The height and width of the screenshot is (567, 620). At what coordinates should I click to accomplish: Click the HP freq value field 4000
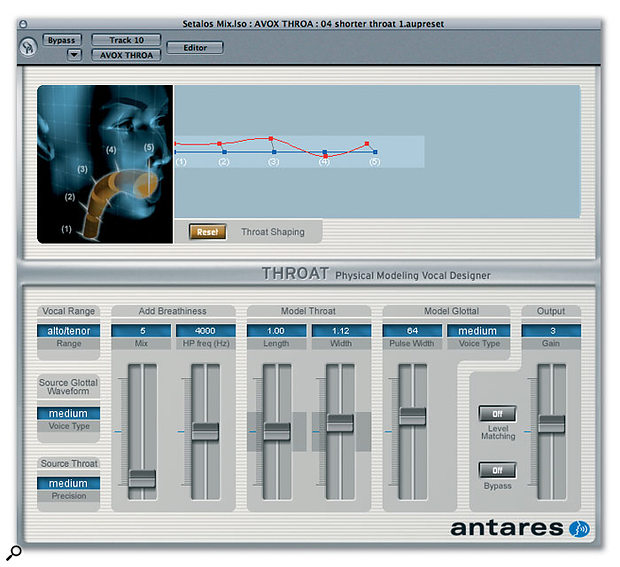point(205,331)
